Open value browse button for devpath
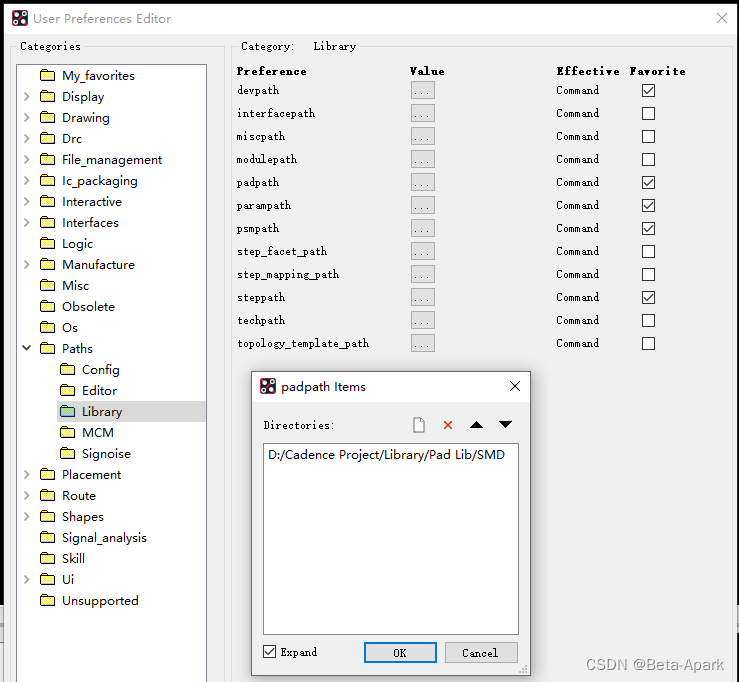Screen dimensions: 739x682 tap(422, 90)
